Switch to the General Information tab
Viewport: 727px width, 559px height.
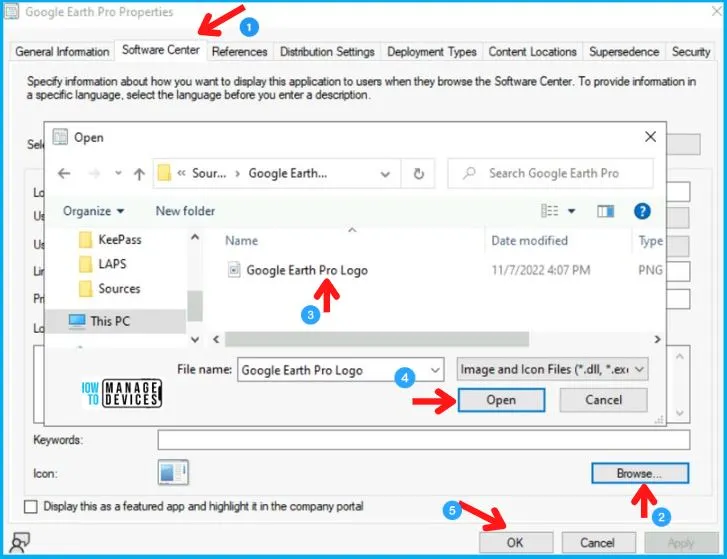click(62, 51)
